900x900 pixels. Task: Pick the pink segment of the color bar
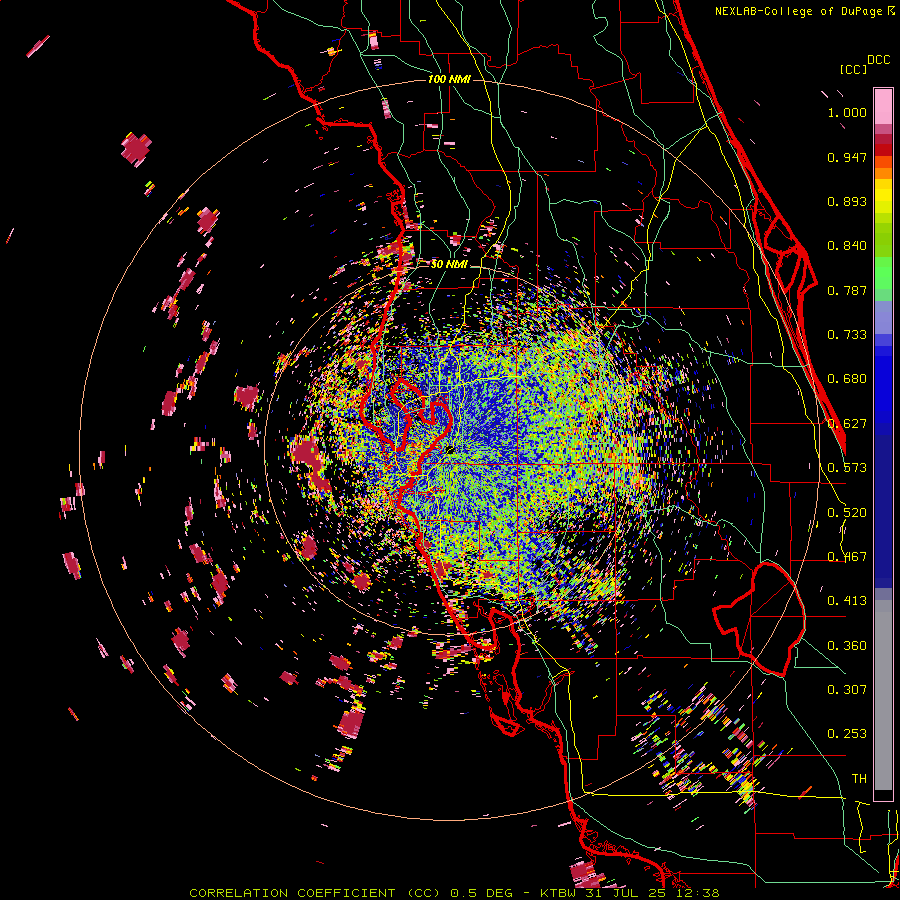[883, 106]
